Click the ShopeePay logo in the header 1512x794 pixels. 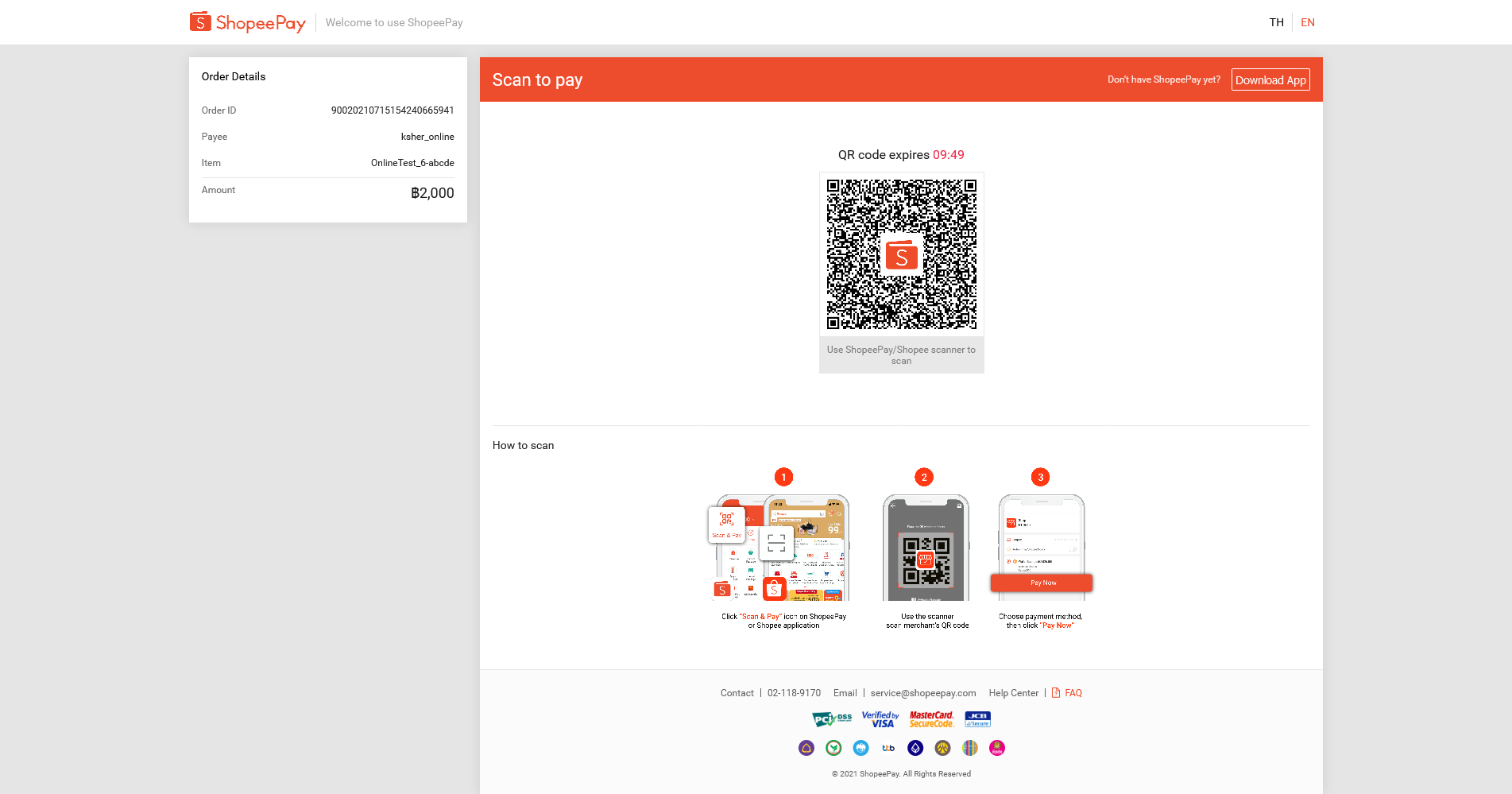pyautogui.click(x=247, y=22)
